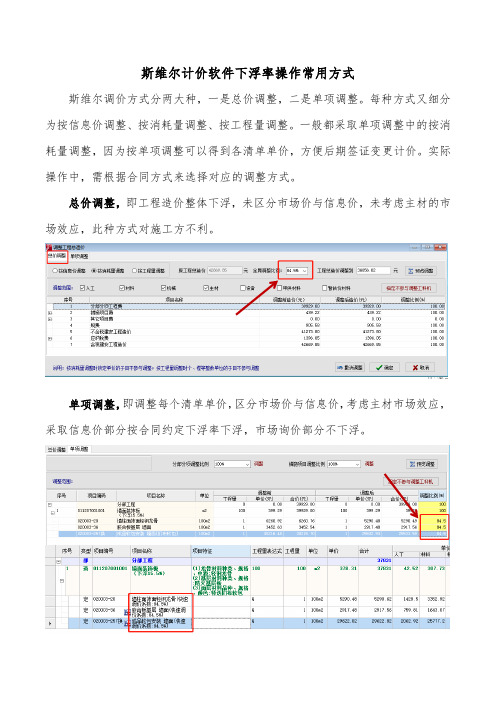
Task: Click the 取消调整 button
Action: coord(350,367)
